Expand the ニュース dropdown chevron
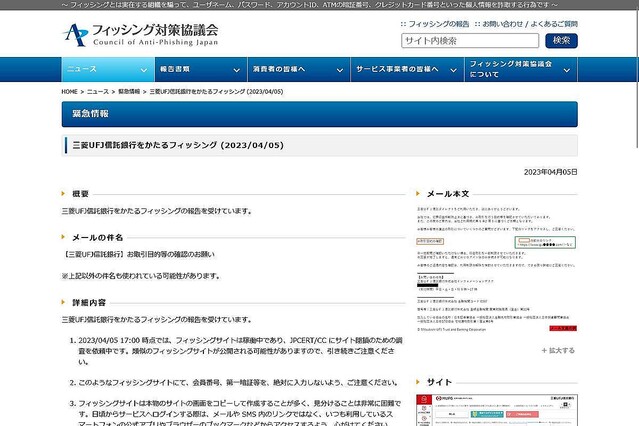The height and width of the screenshot is (426, 639). click(144, 70)
